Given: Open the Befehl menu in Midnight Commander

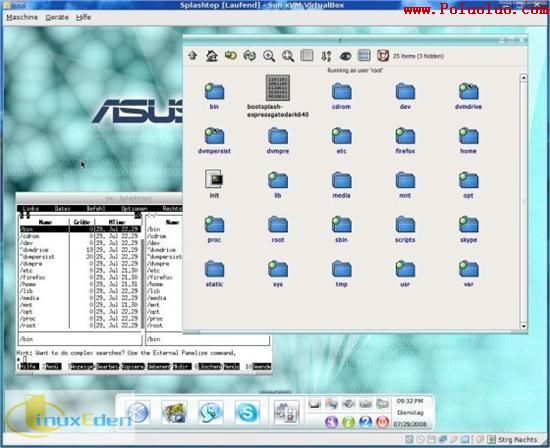Looking at the screenshot, I should [x=96, y=208].
